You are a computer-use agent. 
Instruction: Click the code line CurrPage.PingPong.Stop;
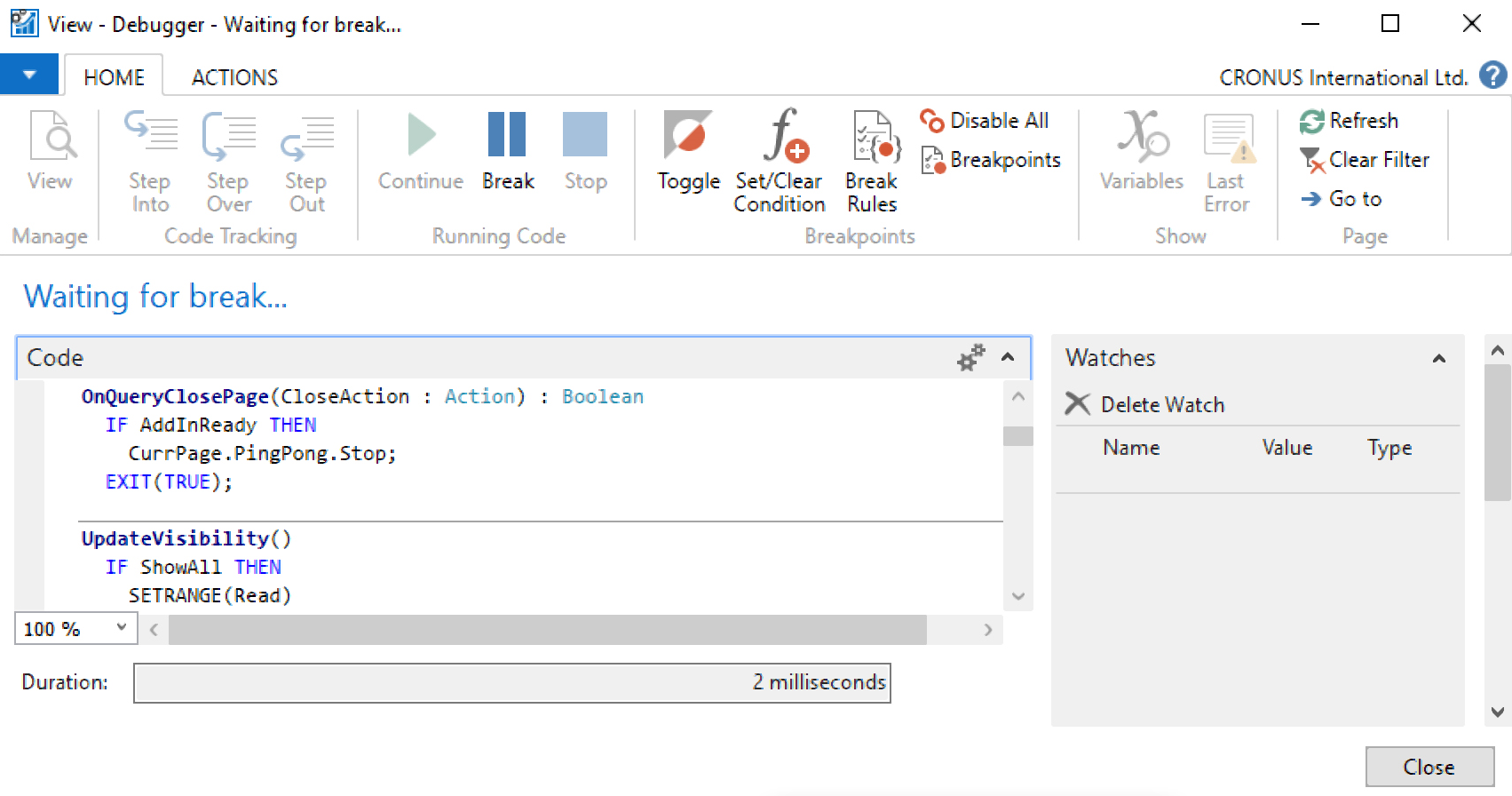click(x=262, y=453)
